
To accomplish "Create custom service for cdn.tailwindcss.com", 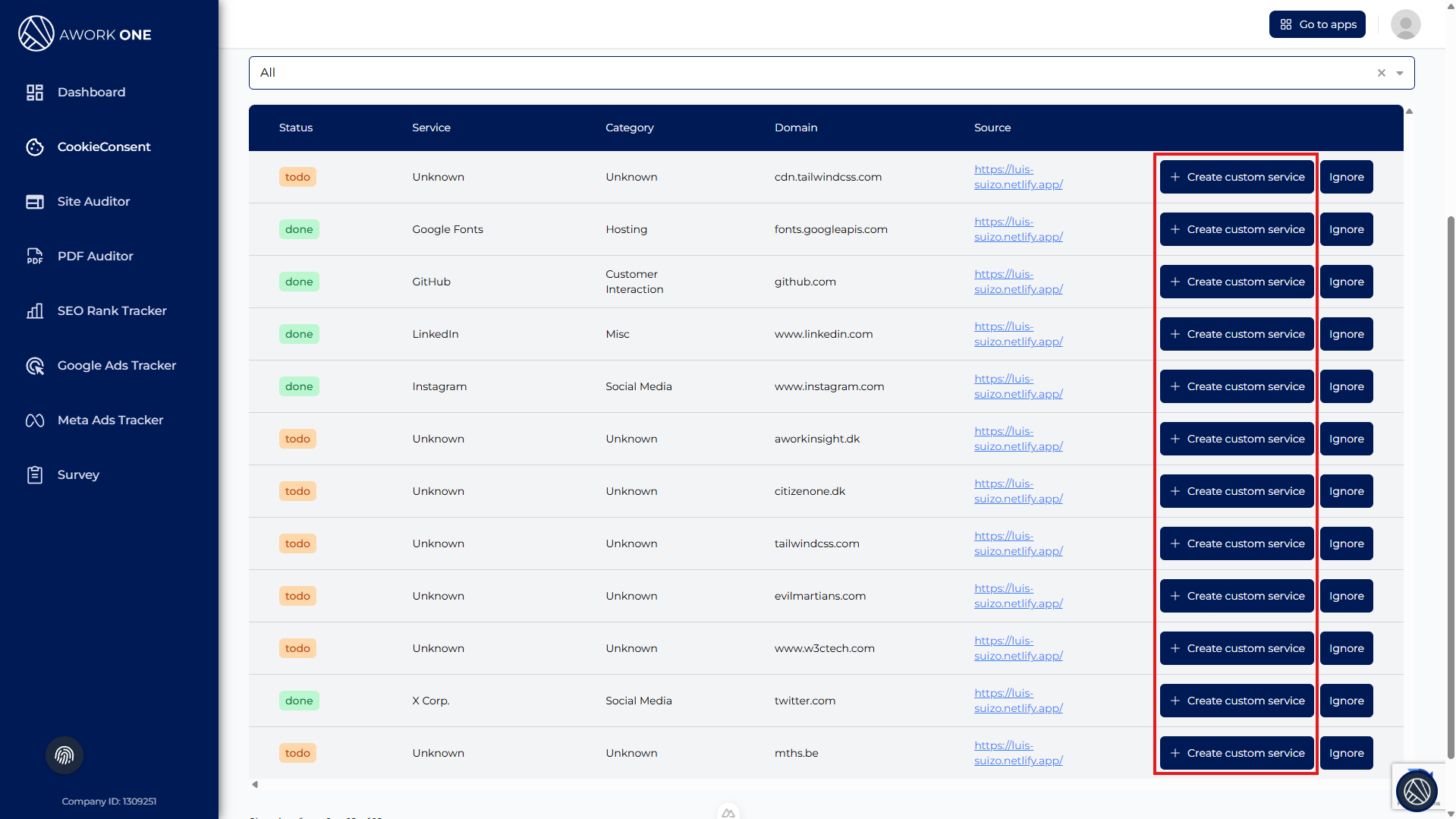I will coord(1237,177).
